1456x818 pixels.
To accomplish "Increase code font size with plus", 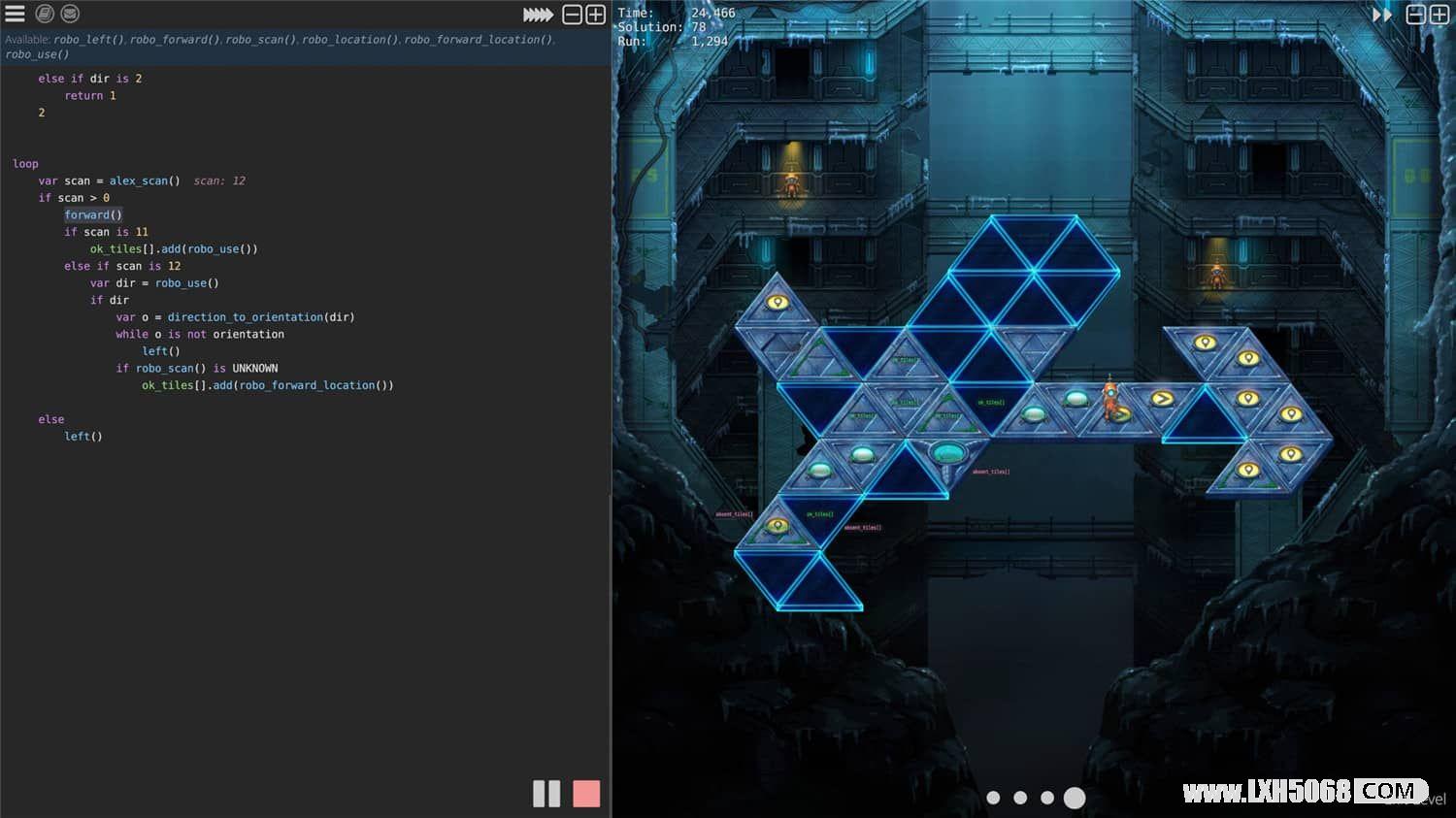I will click(x=596, y=15).
